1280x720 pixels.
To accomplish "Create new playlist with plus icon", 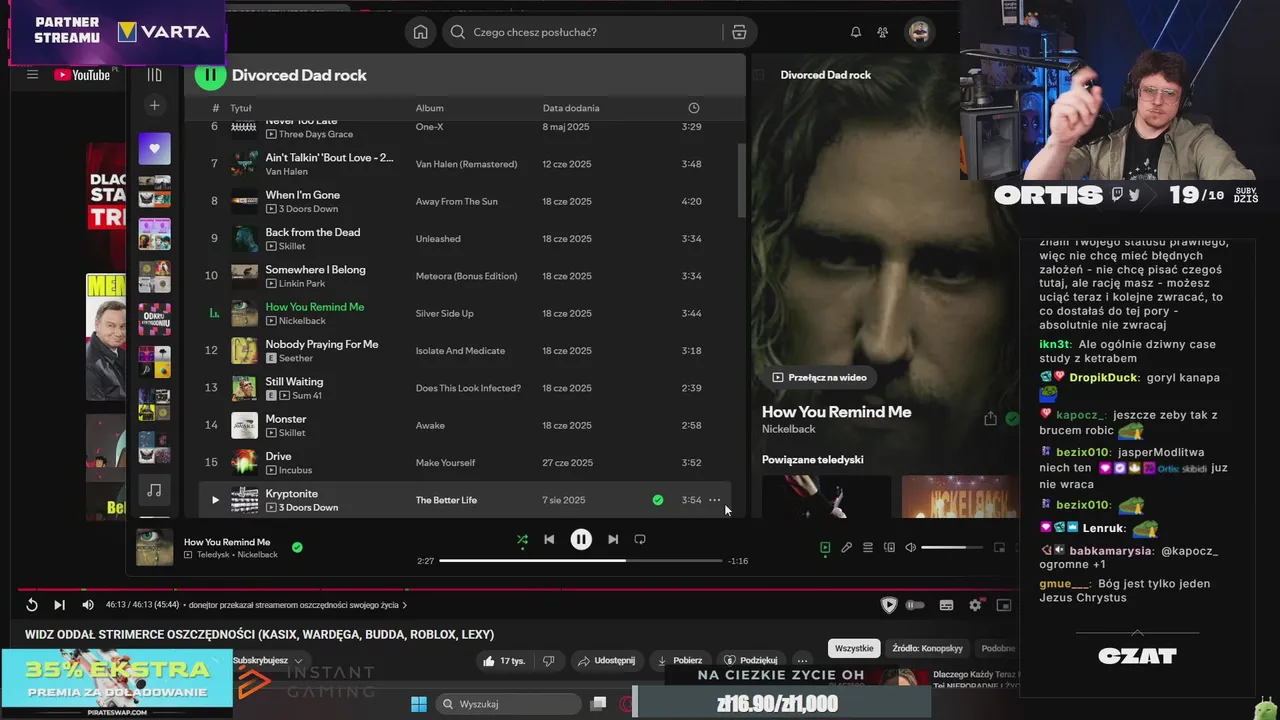I will click(154, 105).
